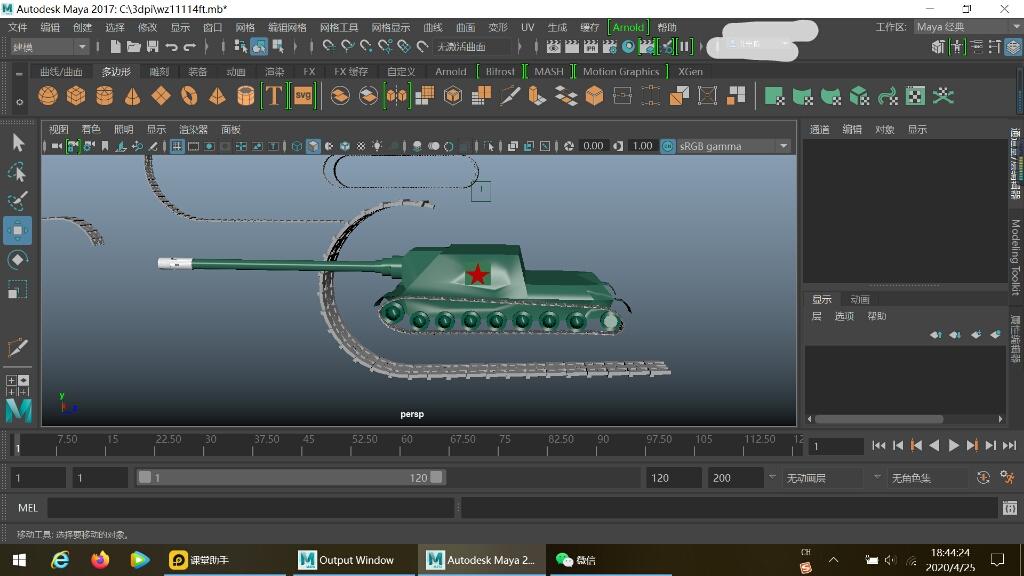Viewport: 1024px width, 576px height.
Task: Switch to the Arnold shelf tab
Action: click(x=450, y=71)
